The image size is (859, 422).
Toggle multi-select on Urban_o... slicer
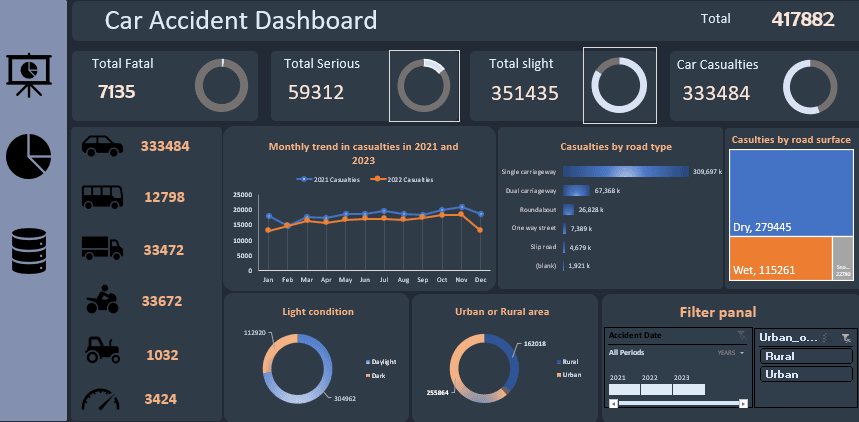click(x=829, y=338)
